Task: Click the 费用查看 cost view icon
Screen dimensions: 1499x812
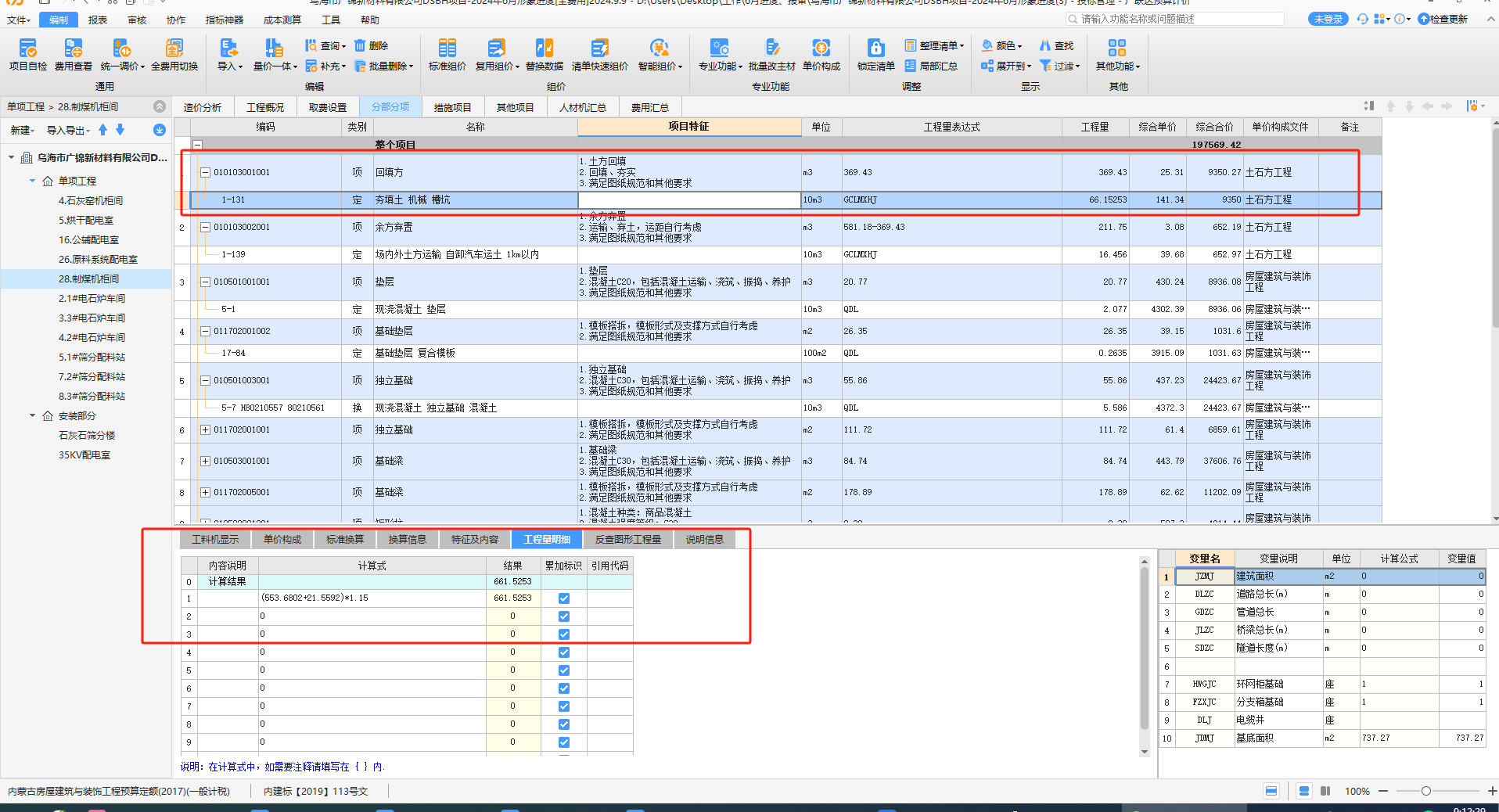Action: click(x=73, y=55)
